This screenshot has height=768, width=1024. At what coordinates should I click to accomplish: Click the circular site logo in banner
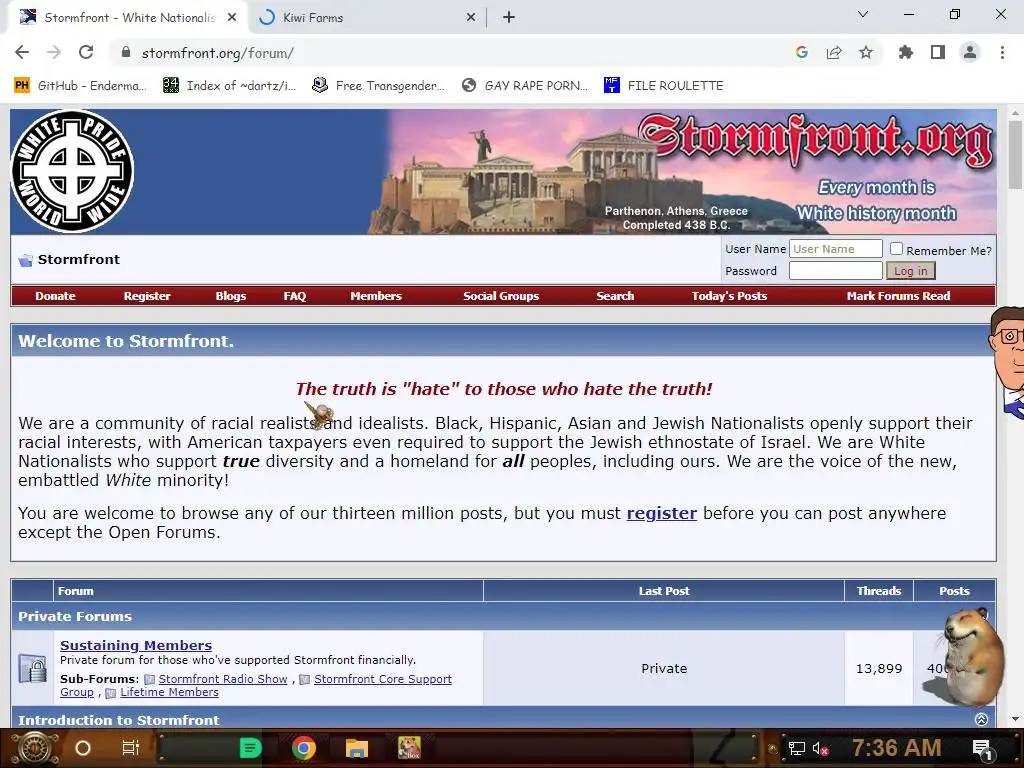click(x=72, y=171)
